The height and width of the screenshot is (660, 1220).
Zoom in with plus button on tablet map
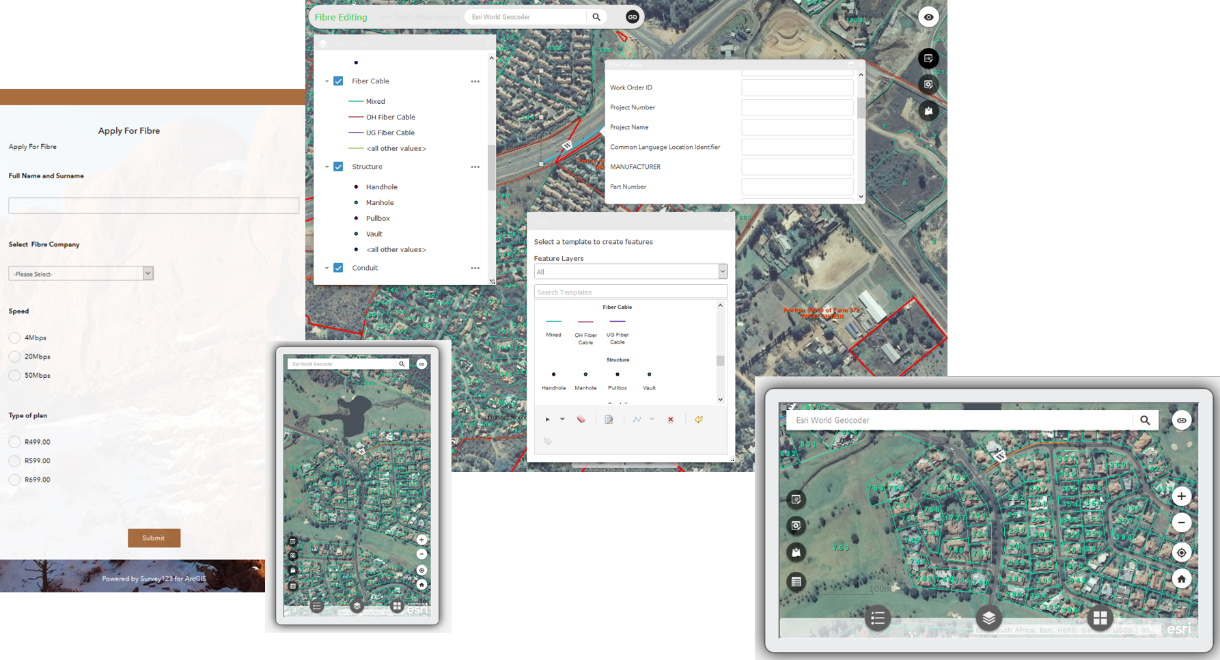click(x=1181, y=496)
